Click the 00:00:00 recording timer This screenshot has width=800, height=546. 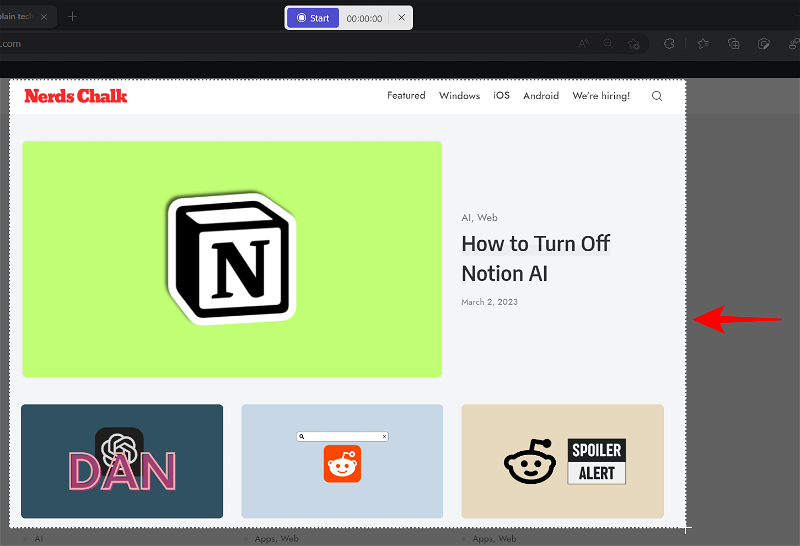(x=364, y=18)
